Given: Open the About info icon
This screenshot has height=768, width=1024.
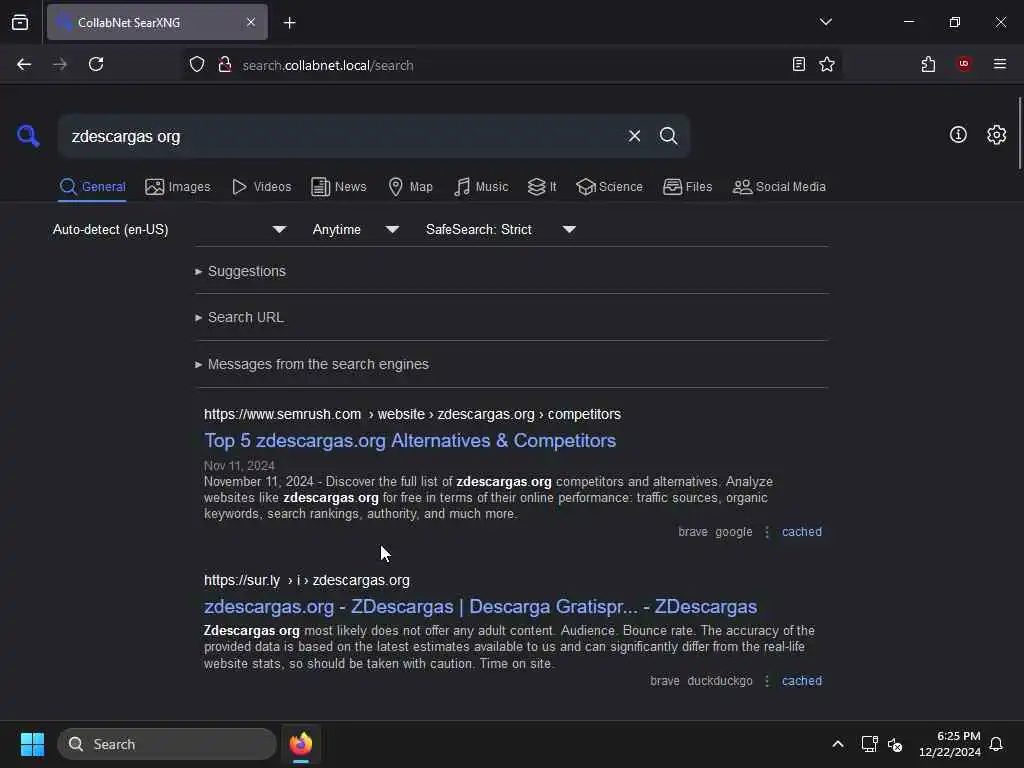Looking at the screenshot, I should (958, 135).
